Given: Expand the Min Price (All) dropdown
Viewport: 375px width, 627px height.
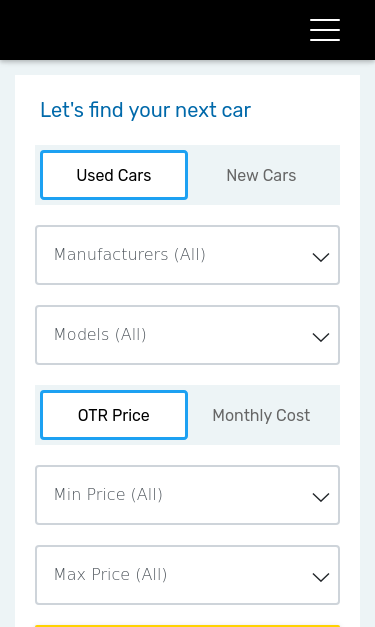Looking at the screenshot, I should (x=188, y=495).
